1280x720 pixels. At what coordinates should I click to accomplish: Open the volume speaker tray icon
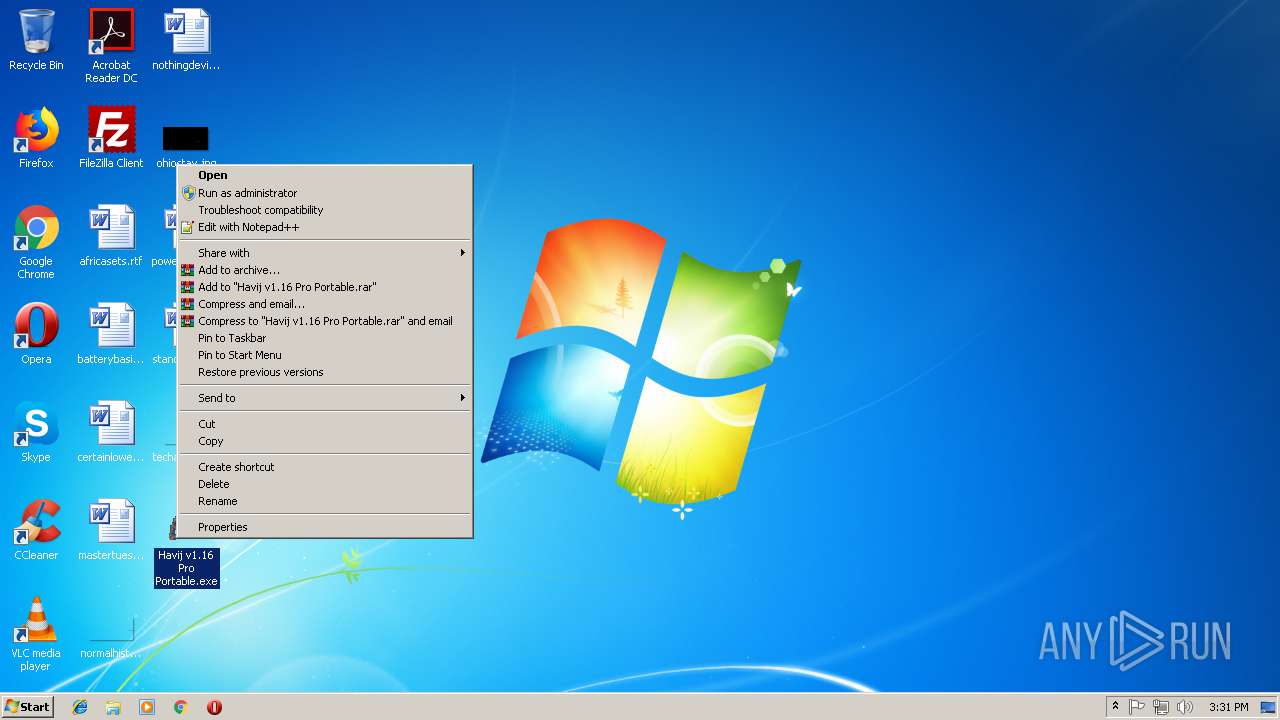click(x=1185, y=707)
